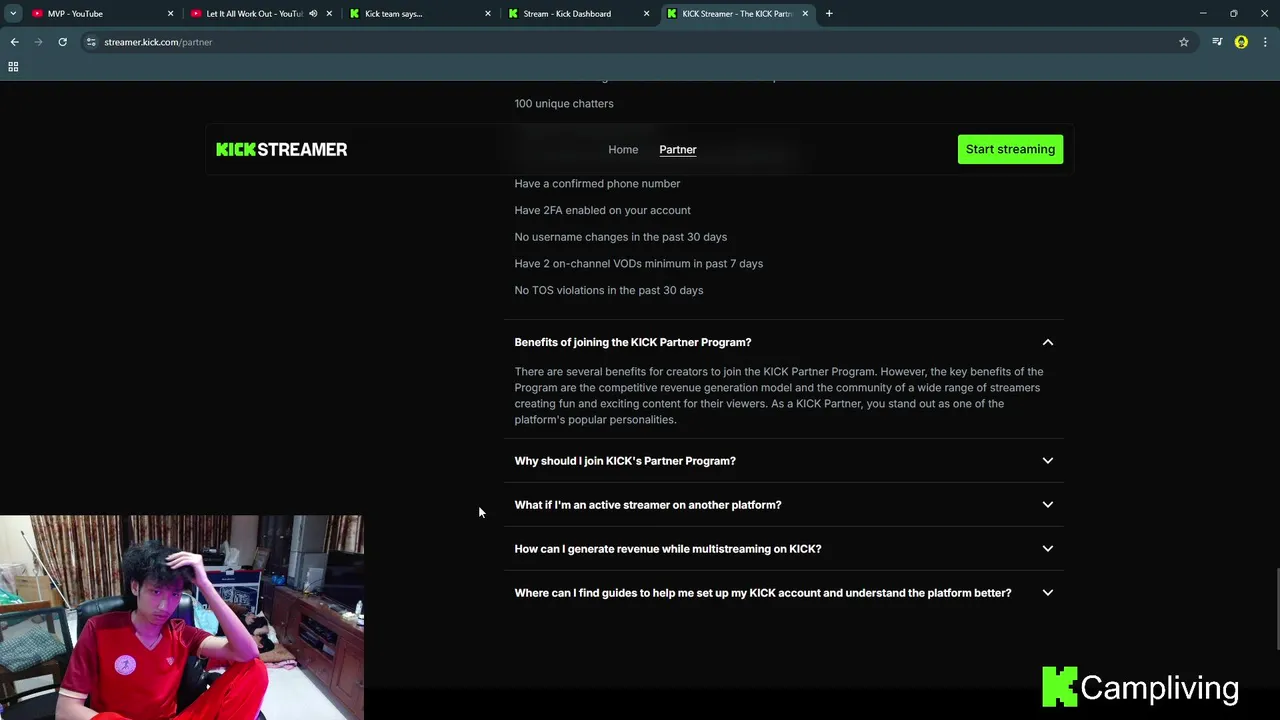The image size is (1280, 720).
Task: Reload the Kick partner page
Action: pos(62,42)
